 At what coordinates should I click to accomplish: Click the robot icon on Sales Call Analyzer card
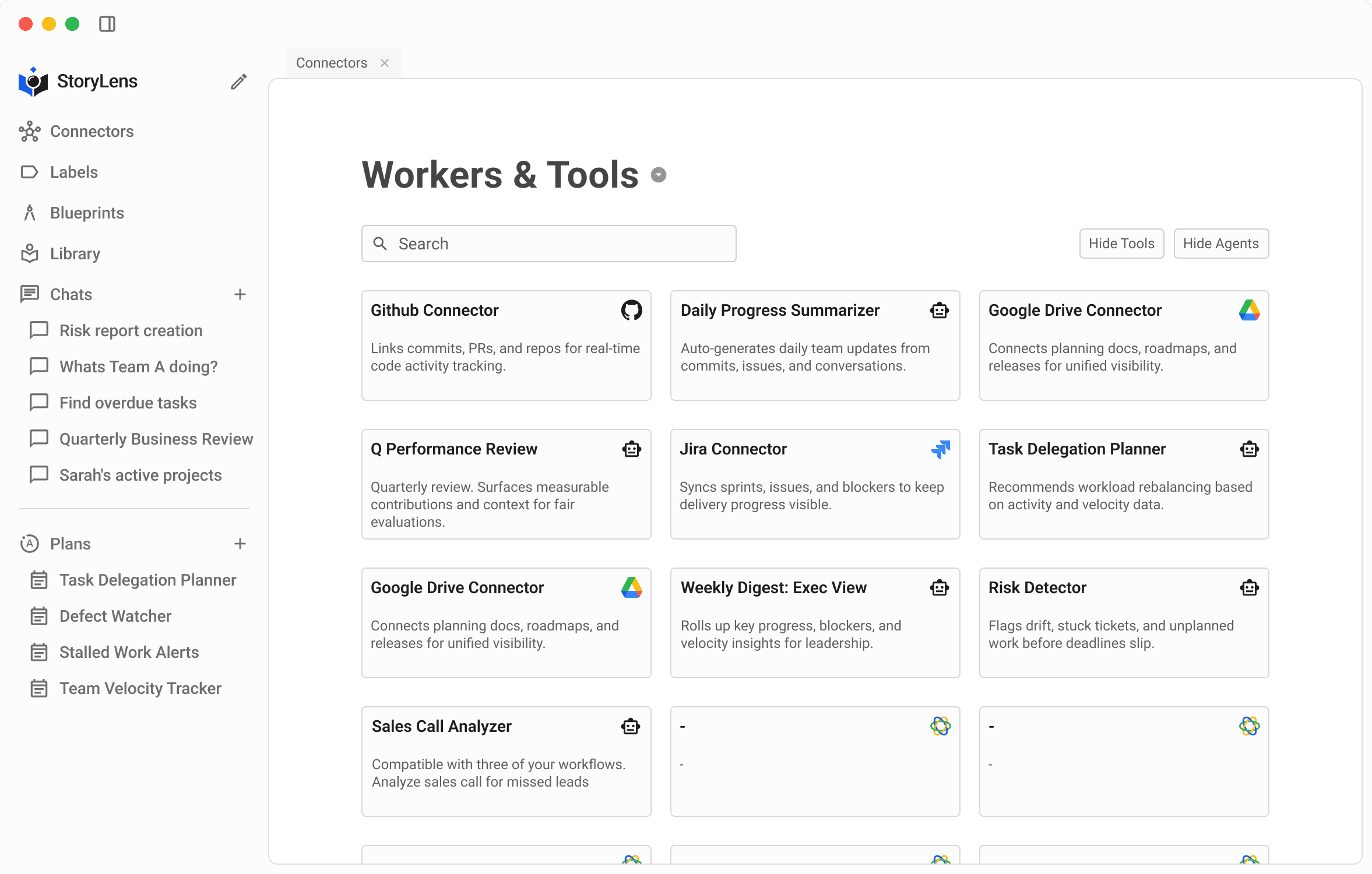click(631, 727)
